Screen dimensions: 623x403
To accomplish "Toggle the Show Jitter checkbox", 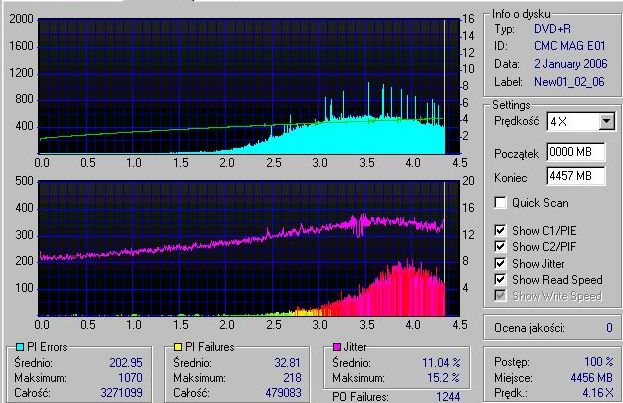I will point(500,264).
